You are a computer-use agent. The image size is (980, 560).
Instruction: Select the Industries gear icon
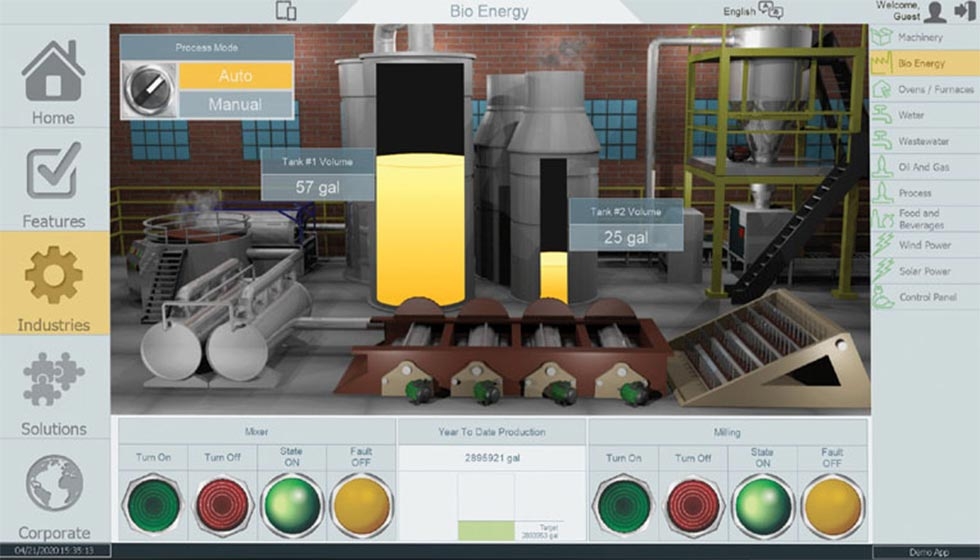[x=53, y=275]
